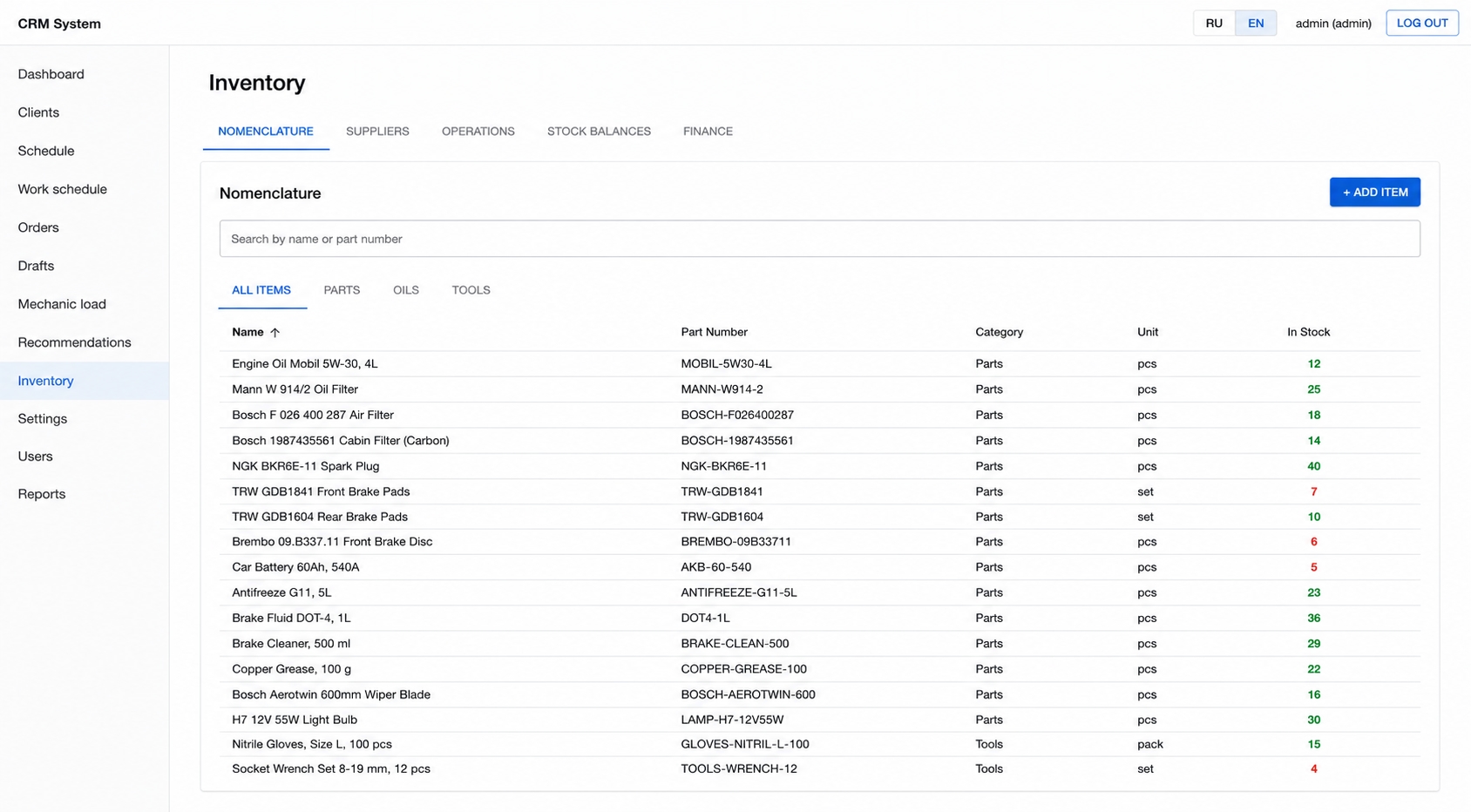The height and width of the screenshot is (812, 1471).
Task: Open the Operations tab
Action: pos(478,132)
